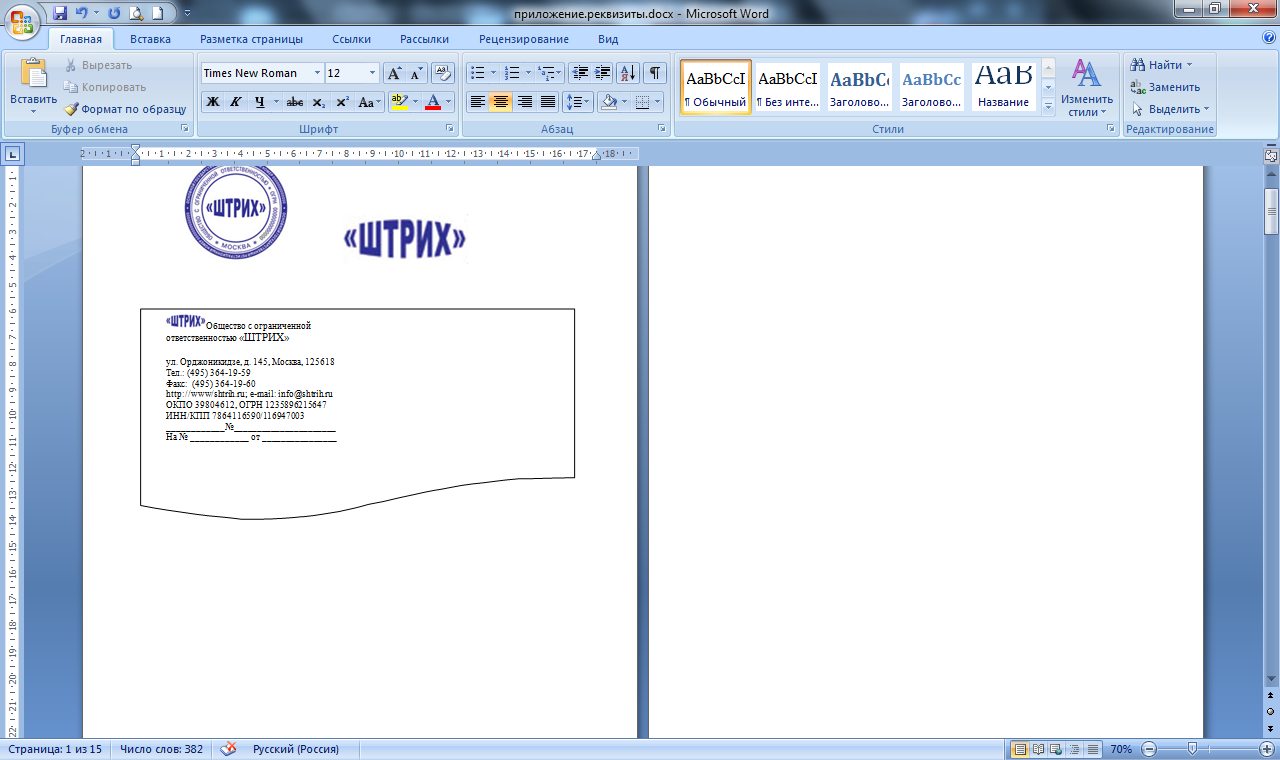Screen dimensions: 1280x760
Task: Open the Шрифт dialog launcher
Action: click(x=449, y=129)
